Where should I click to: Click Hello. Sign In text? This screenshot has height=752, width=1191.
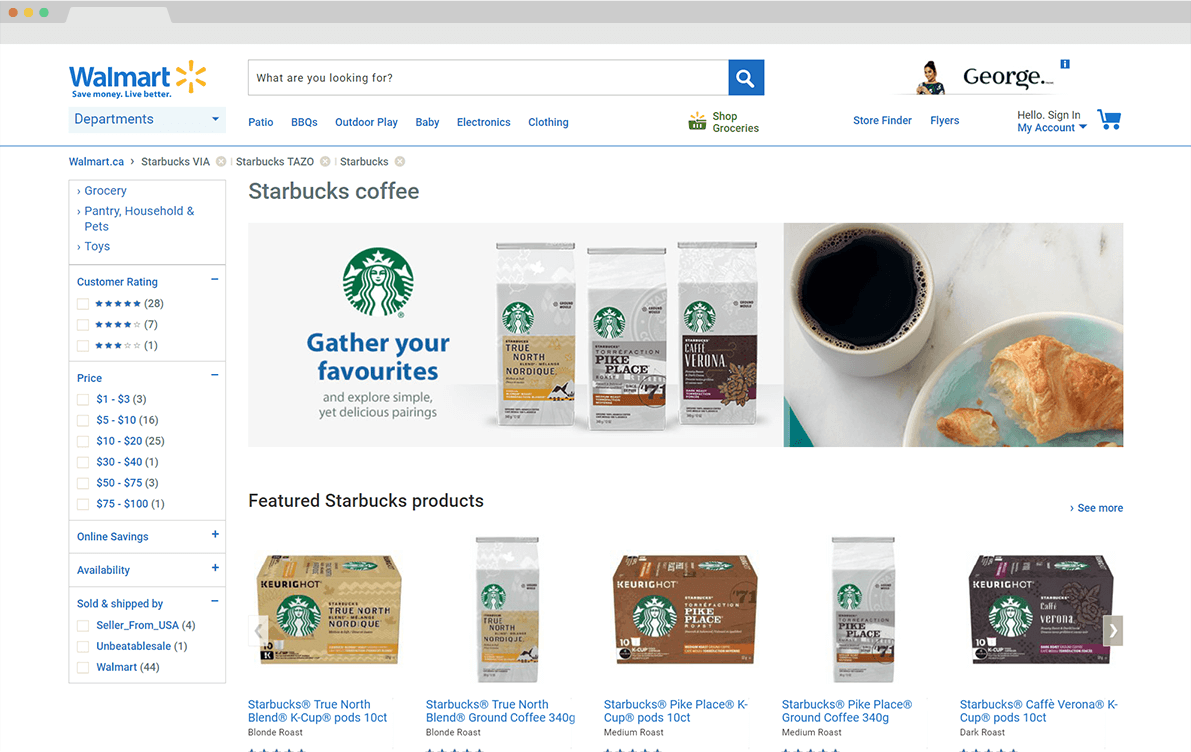[1048, 115]
